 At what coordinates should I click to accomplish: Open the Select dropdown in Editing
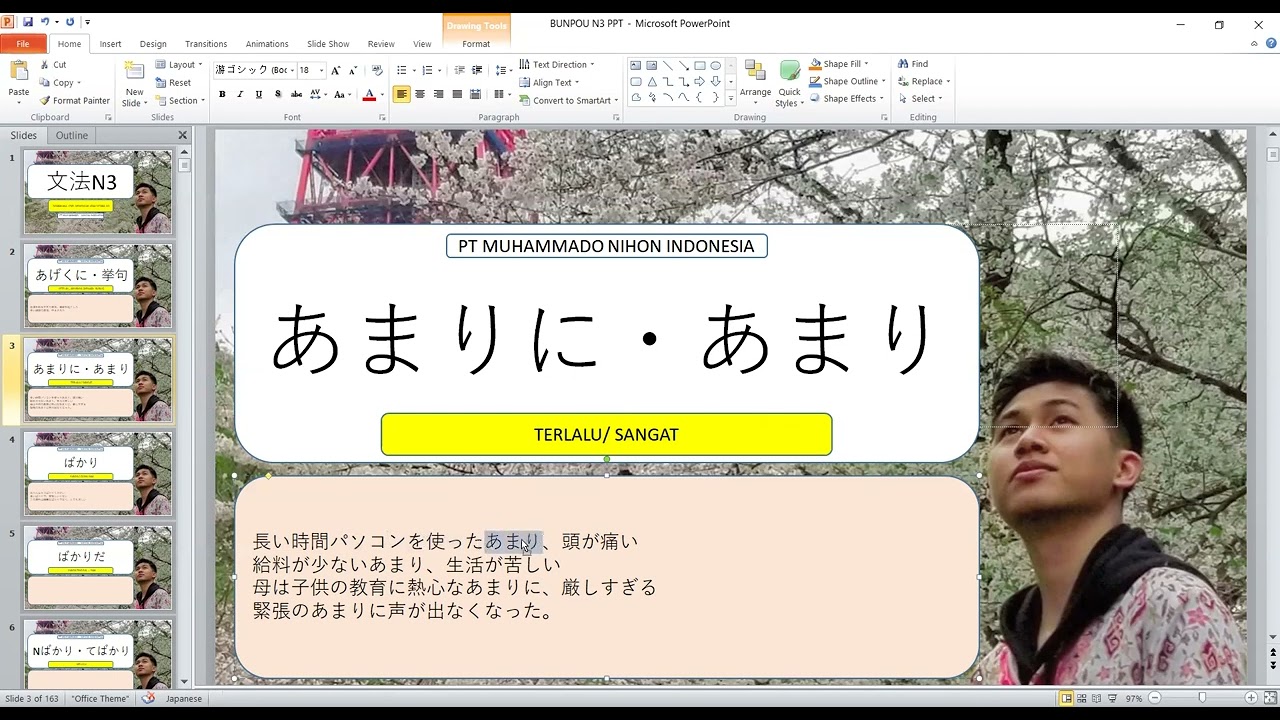[x=919, y=98]
